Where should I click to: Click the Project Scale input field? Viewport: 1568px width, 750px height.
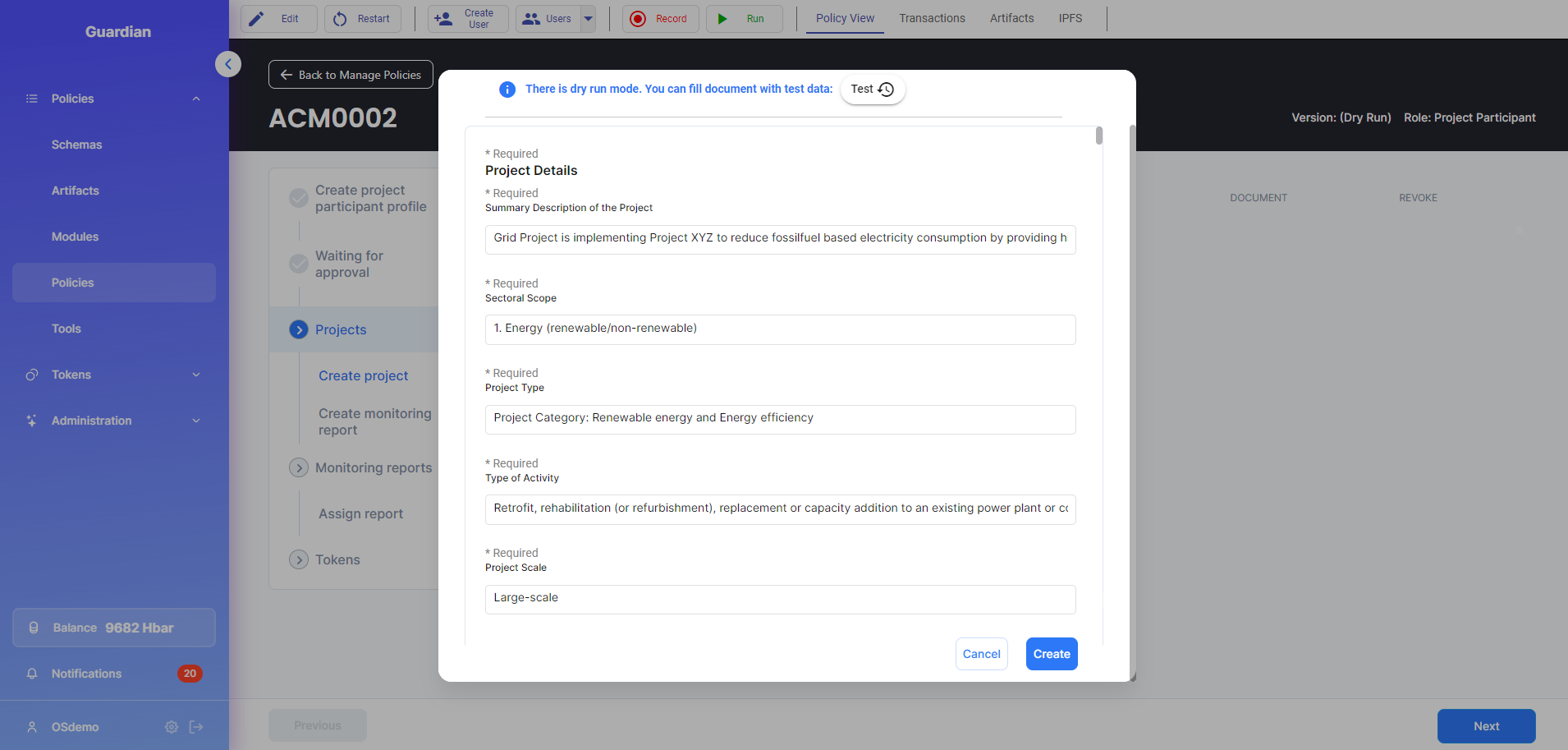(780, 599)
